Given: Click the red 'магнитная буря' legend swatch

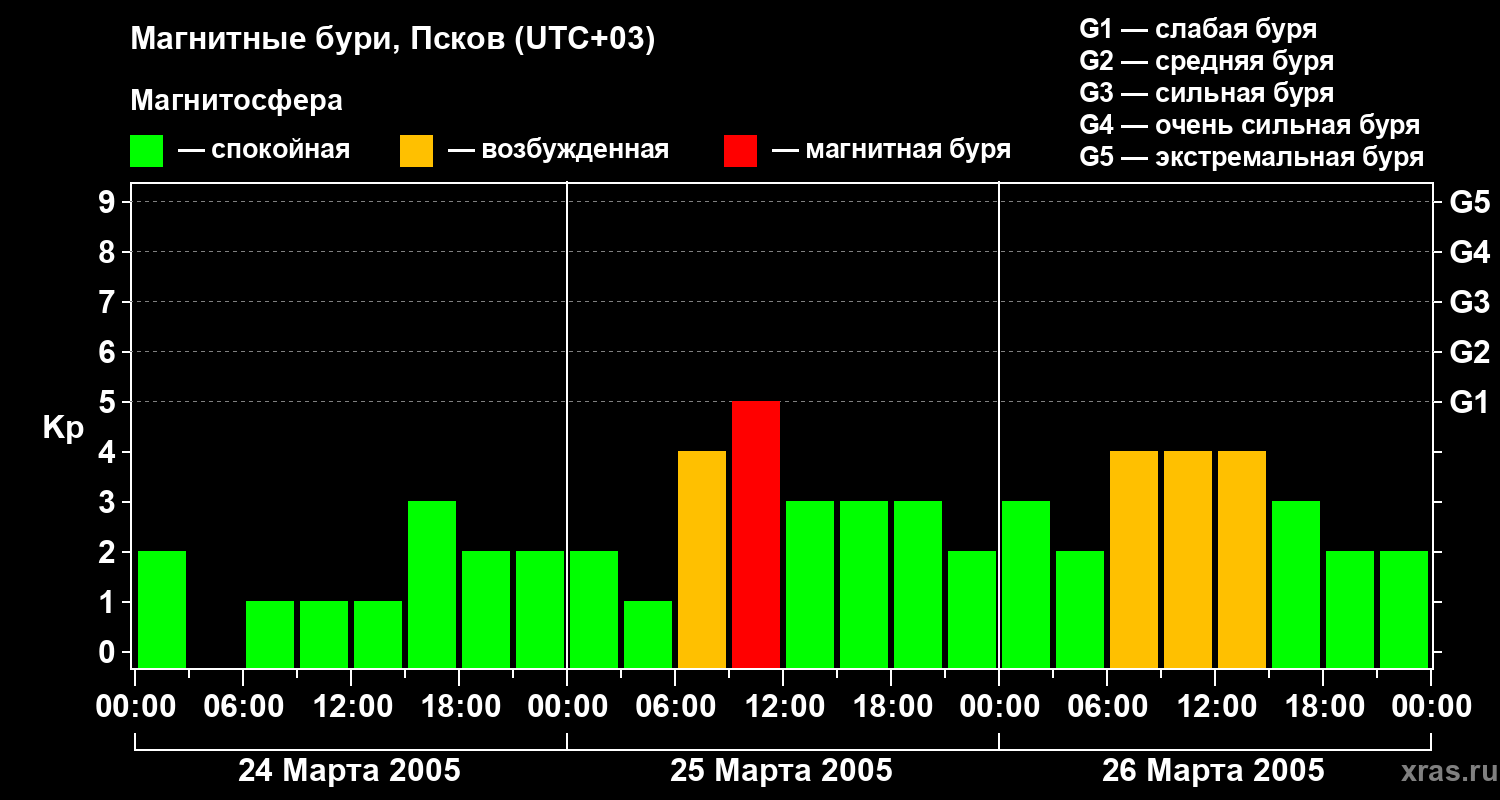Looking at the screenshot, I should click(740, 151).
